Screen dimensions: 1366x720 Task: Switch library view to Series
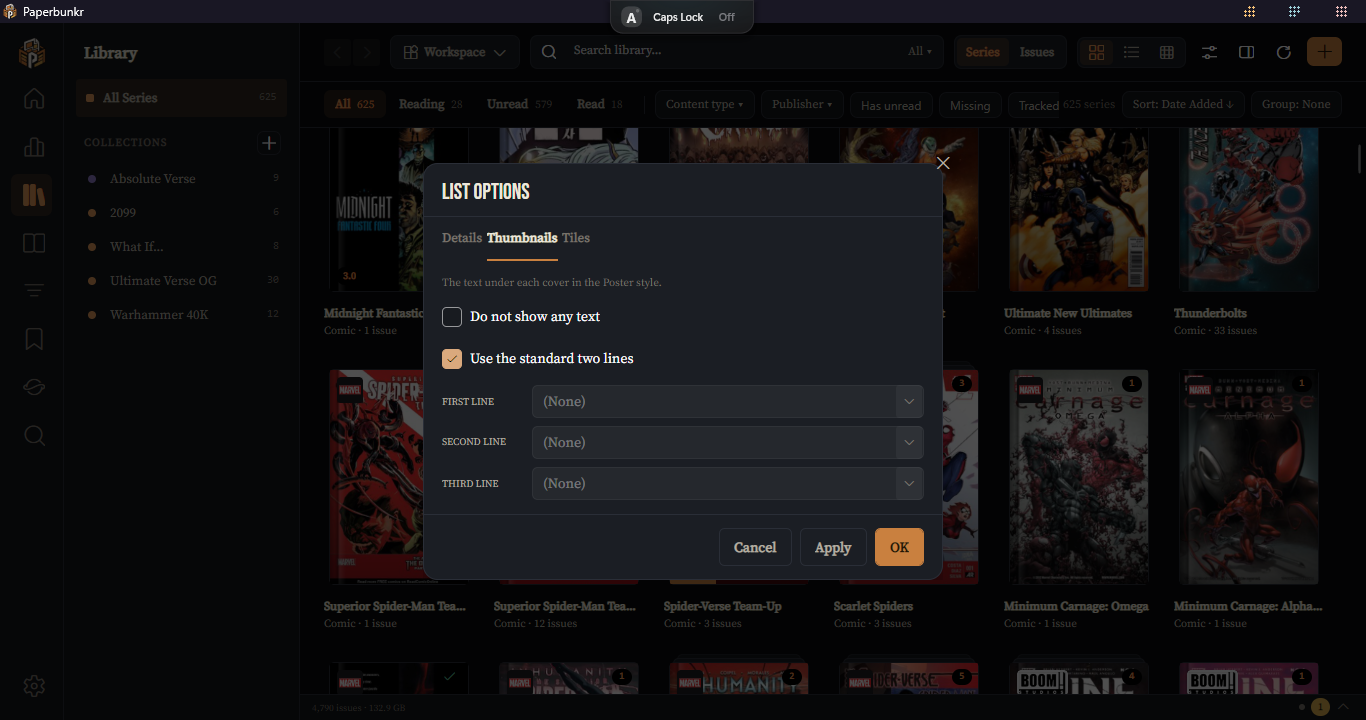point(982,52)
